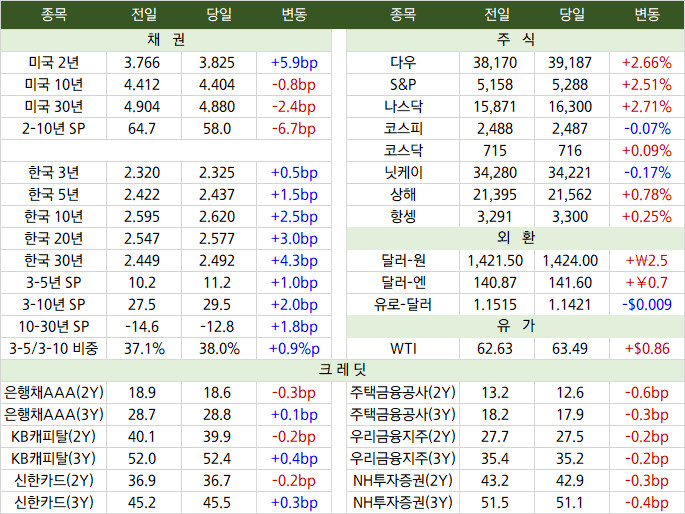Click the 채 권 section header

pyautogui.click(x=166, y=40)
